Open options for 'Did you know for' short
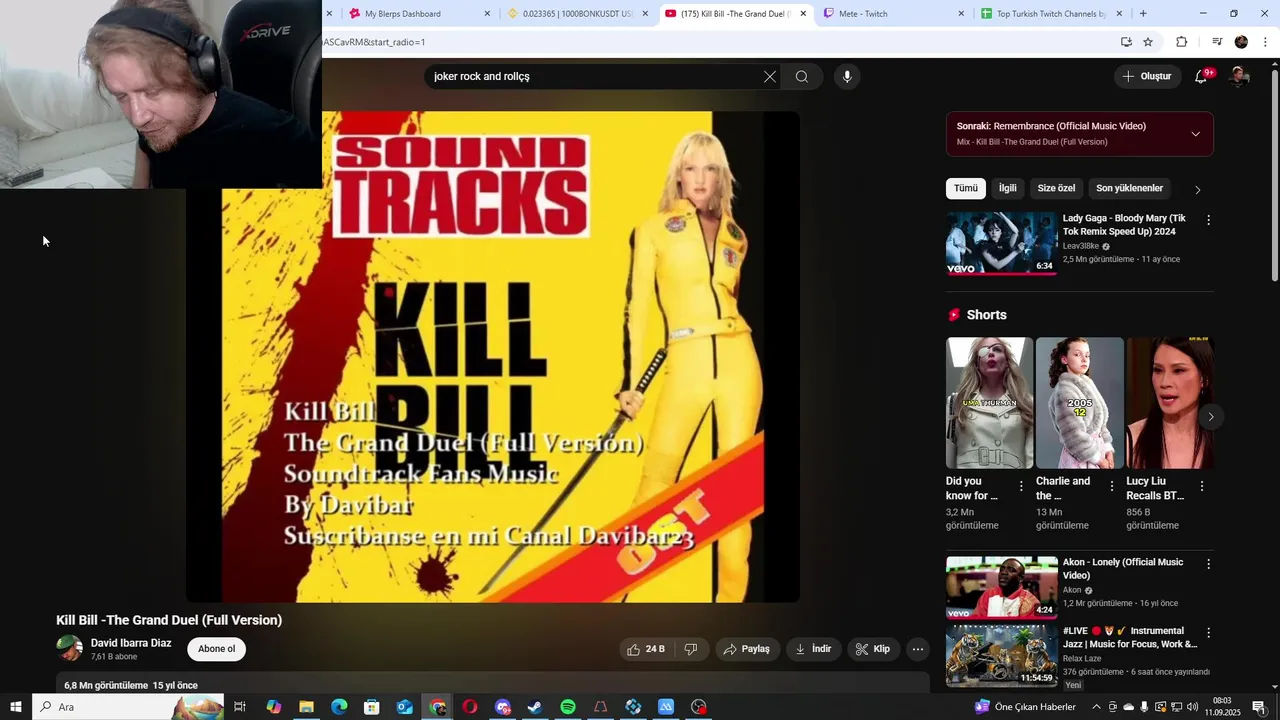This screenshot has width=1280, height=720. pos(1021,486)
